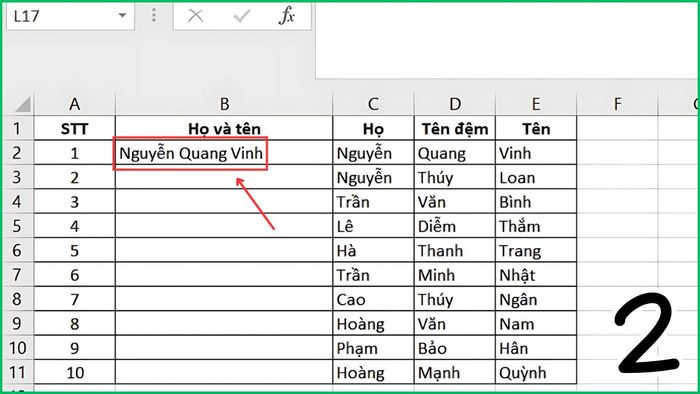Click the STT header cell
Viewport: 700px width, 394px height.
tap(75, 129)
